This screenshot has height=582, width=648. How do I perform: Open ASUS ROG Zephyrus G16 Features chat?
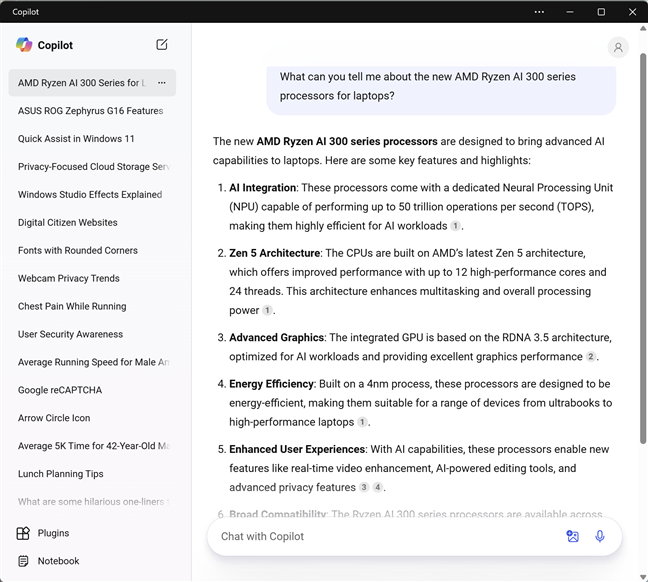[92, 111]
